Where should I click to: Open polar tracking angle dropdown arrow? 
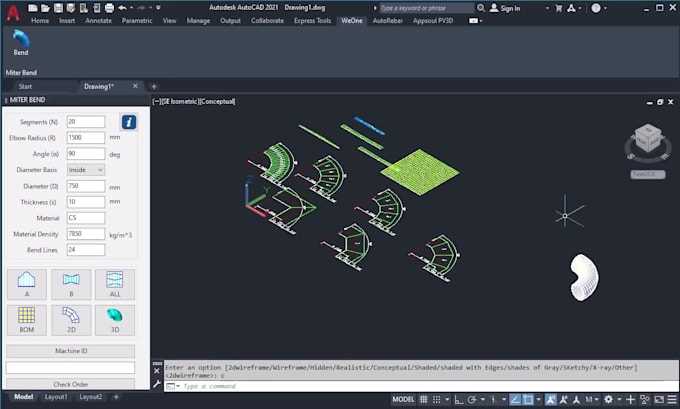coord(482,399)
